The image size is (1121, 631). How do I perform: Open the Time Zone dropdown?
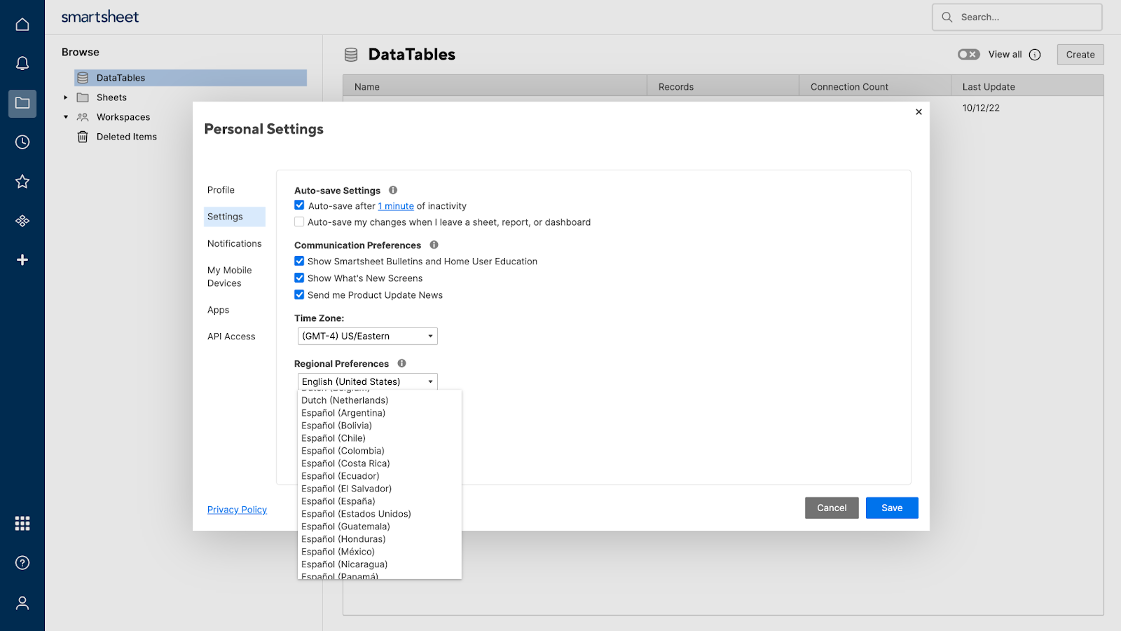[367, 336]
